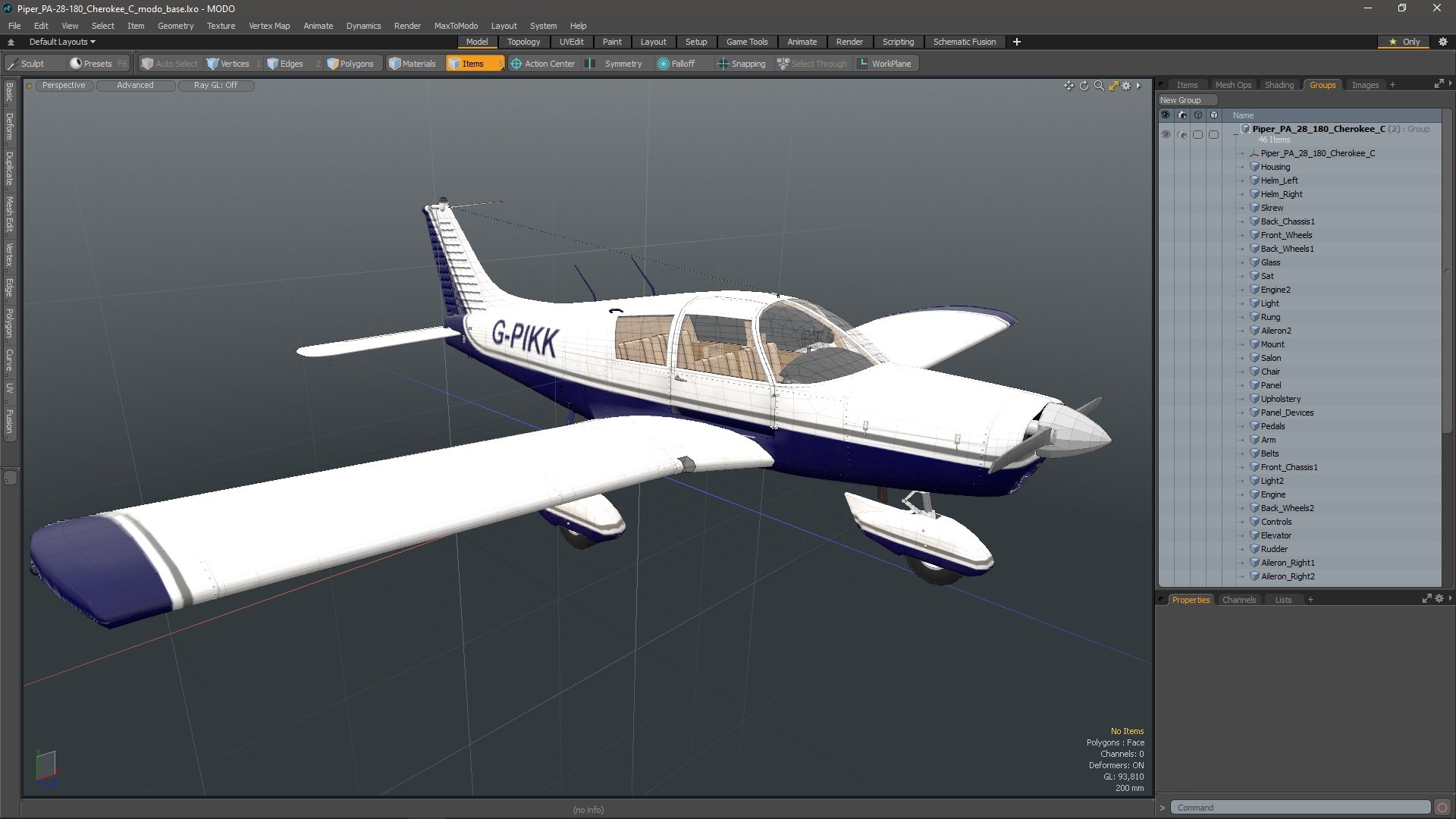This screenshot has width=1456, height=819.
Task: Toggle visibility eye of the Piper group
Action: click(x=1166, y=134)
